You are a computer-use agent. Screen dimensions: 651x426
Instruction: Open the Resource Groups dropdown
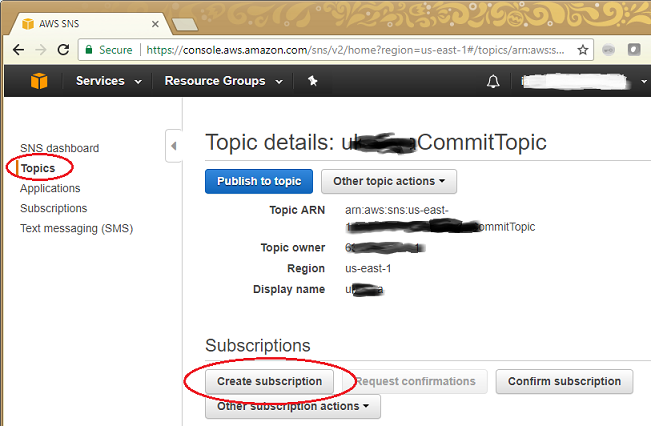coord(223,81)
